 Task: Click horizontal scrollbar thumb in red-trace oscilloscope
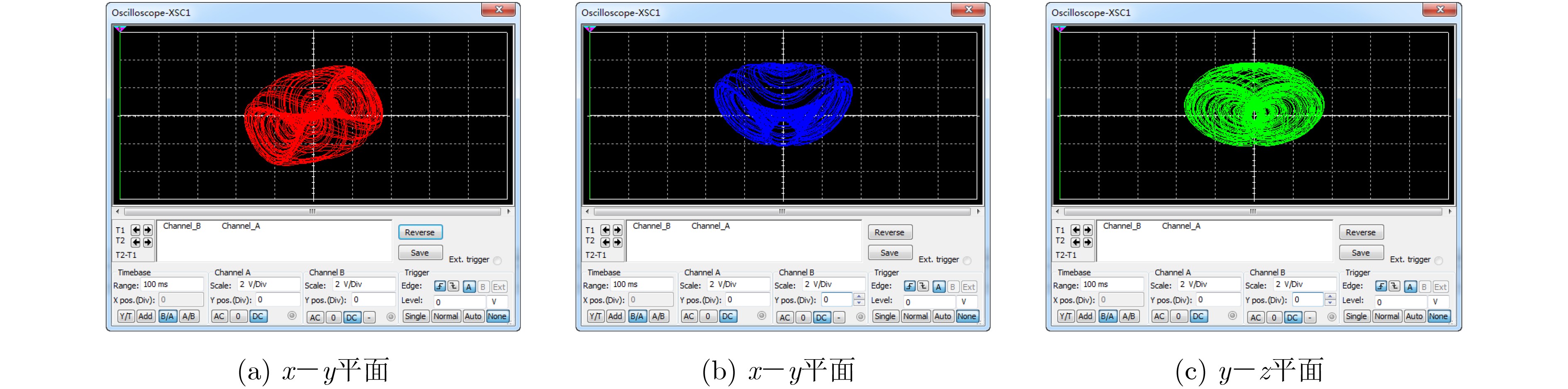tap(312, 212)
